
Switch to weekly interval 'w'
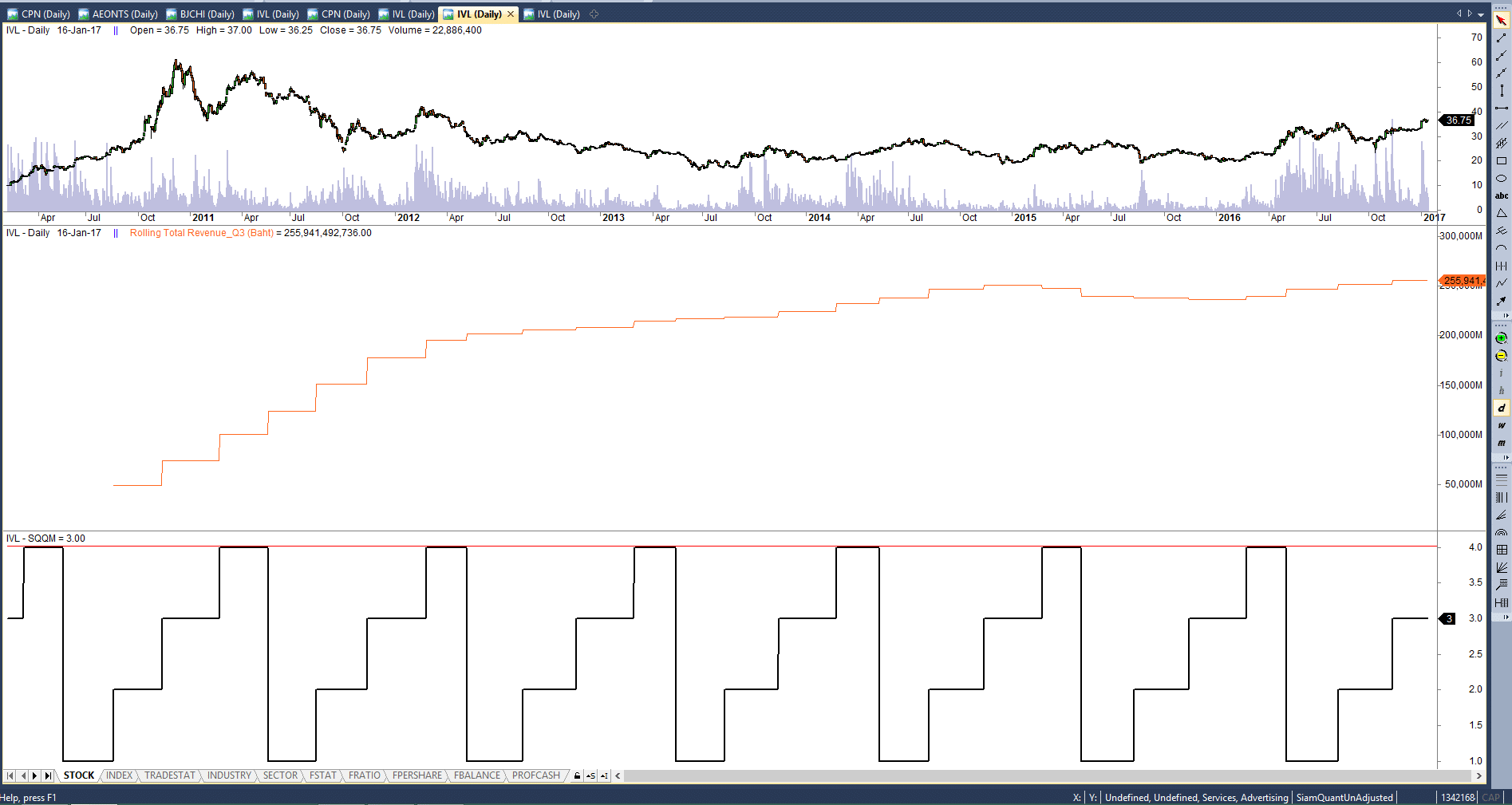[1501, 425]
